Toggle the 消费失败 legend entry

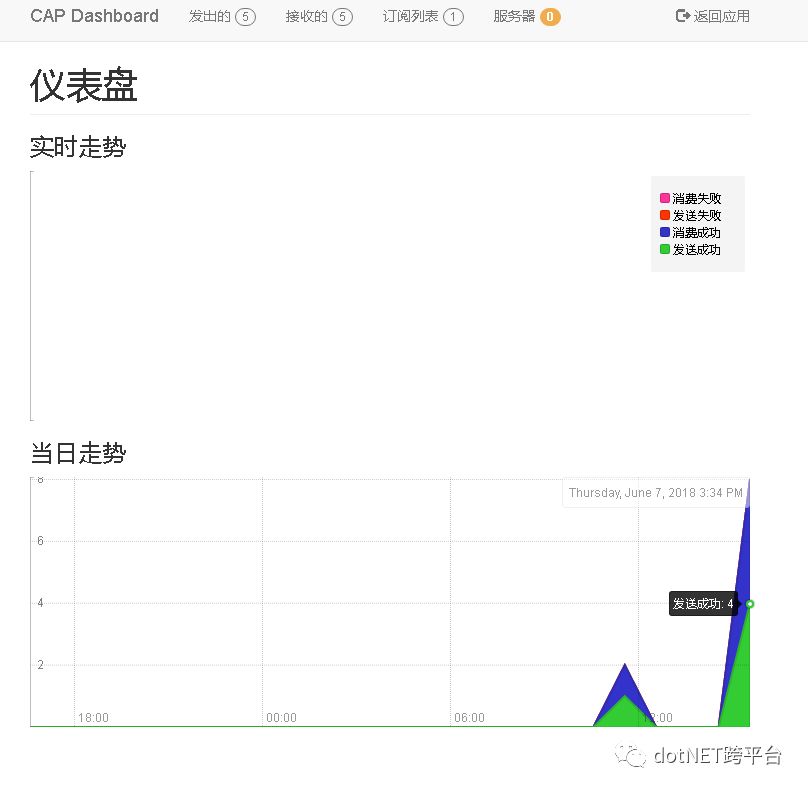click(690, 197)
